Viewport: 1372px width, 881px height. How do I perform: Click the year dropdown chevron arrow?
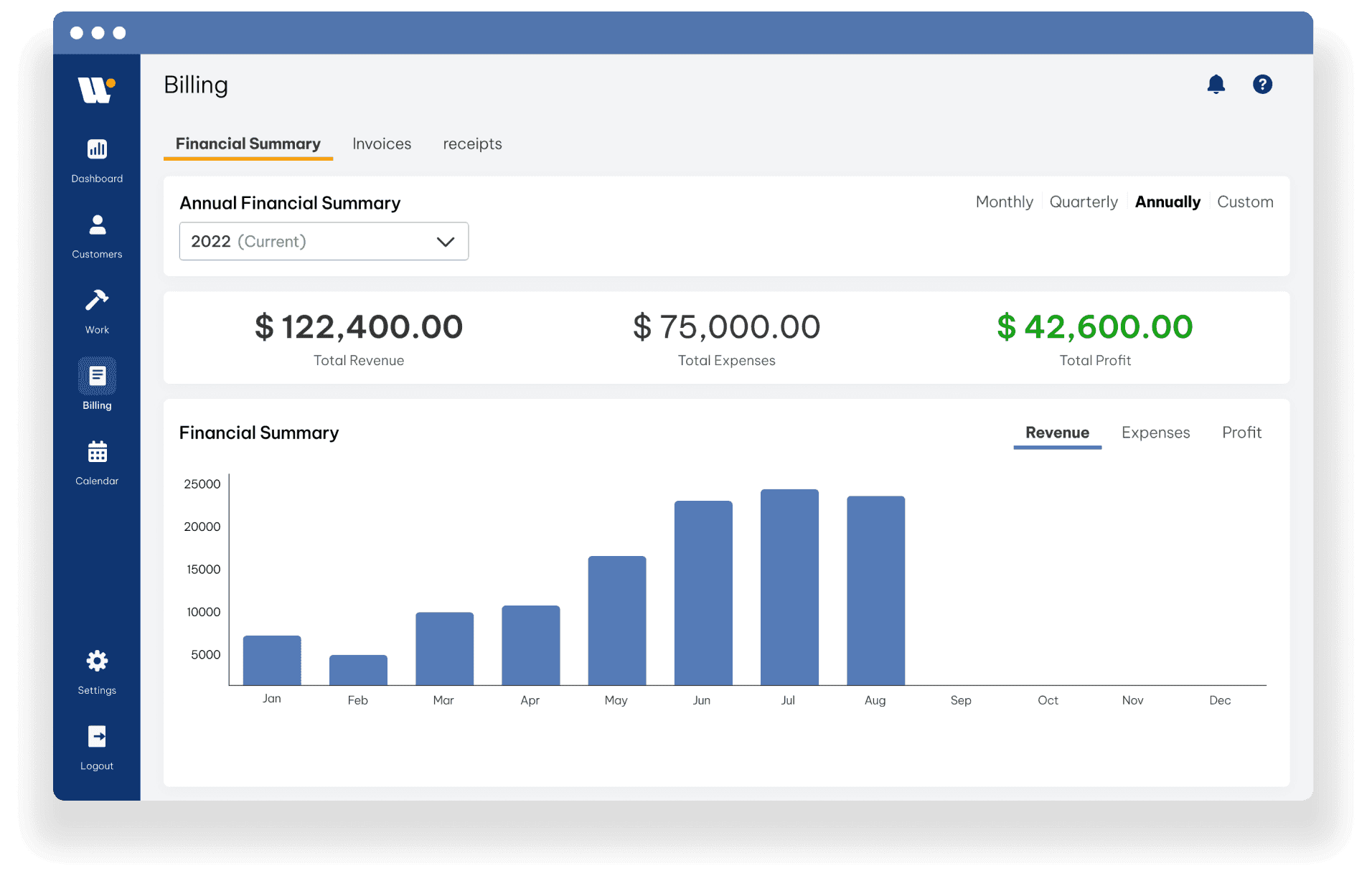pos(446,242)
